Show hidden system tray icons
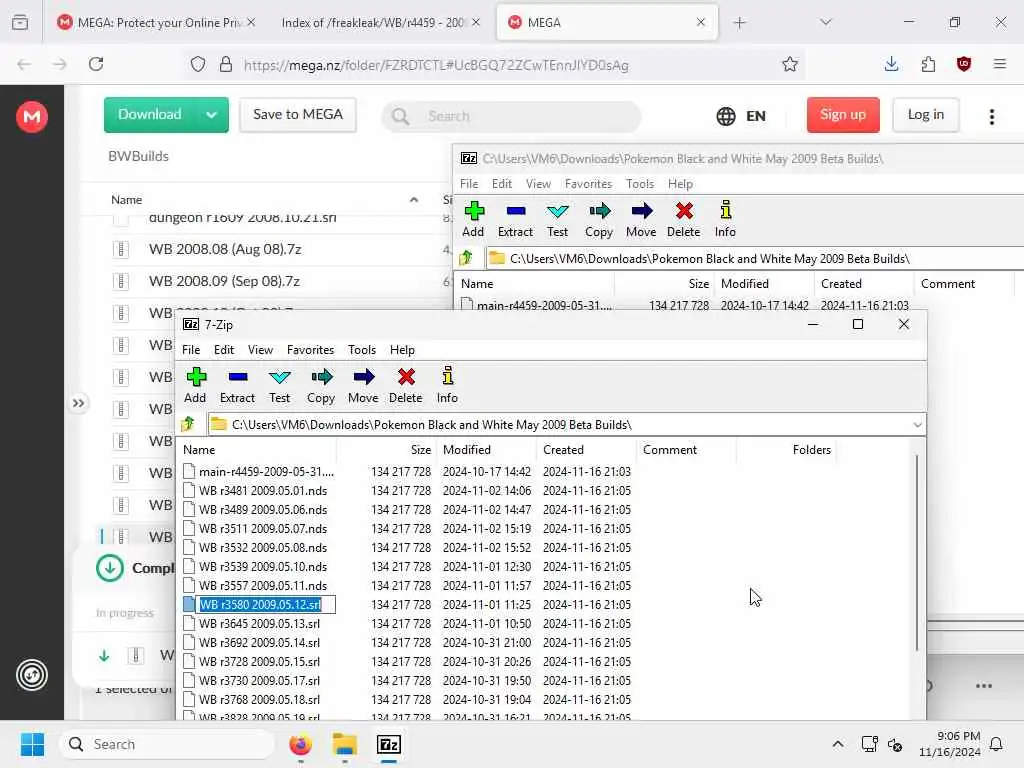This screenshot has height=768, width=1024. point(838,744)
